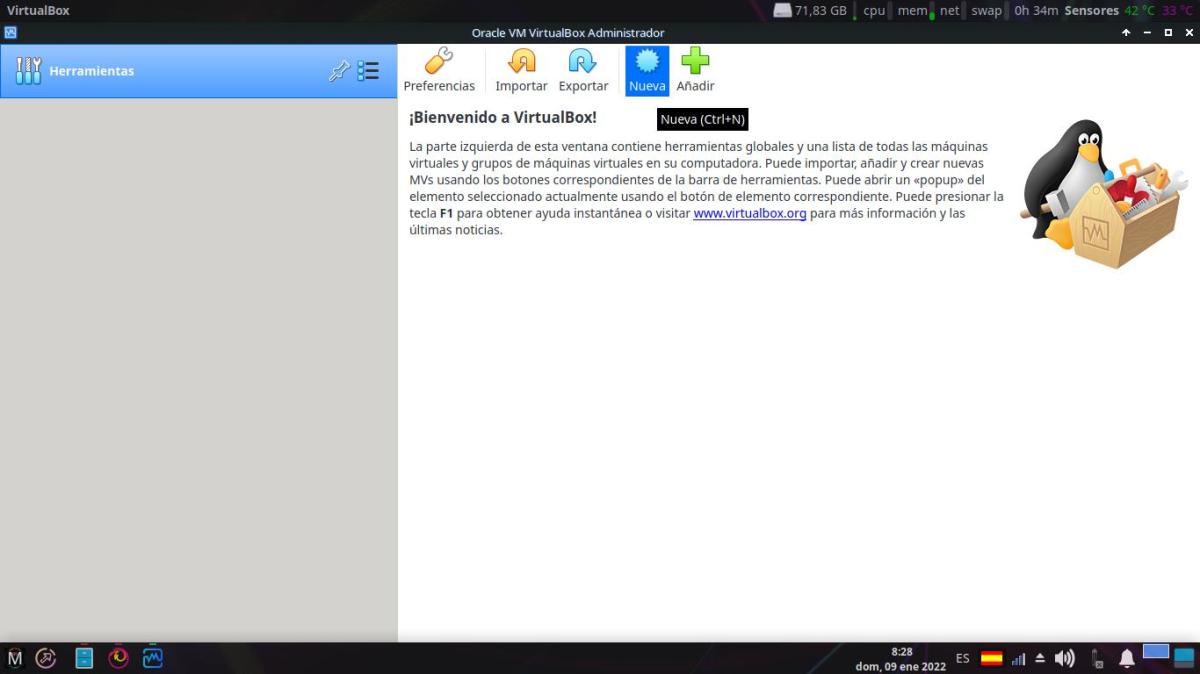Click the 71,83 GB disk indicator

click(x=810, y=11)
